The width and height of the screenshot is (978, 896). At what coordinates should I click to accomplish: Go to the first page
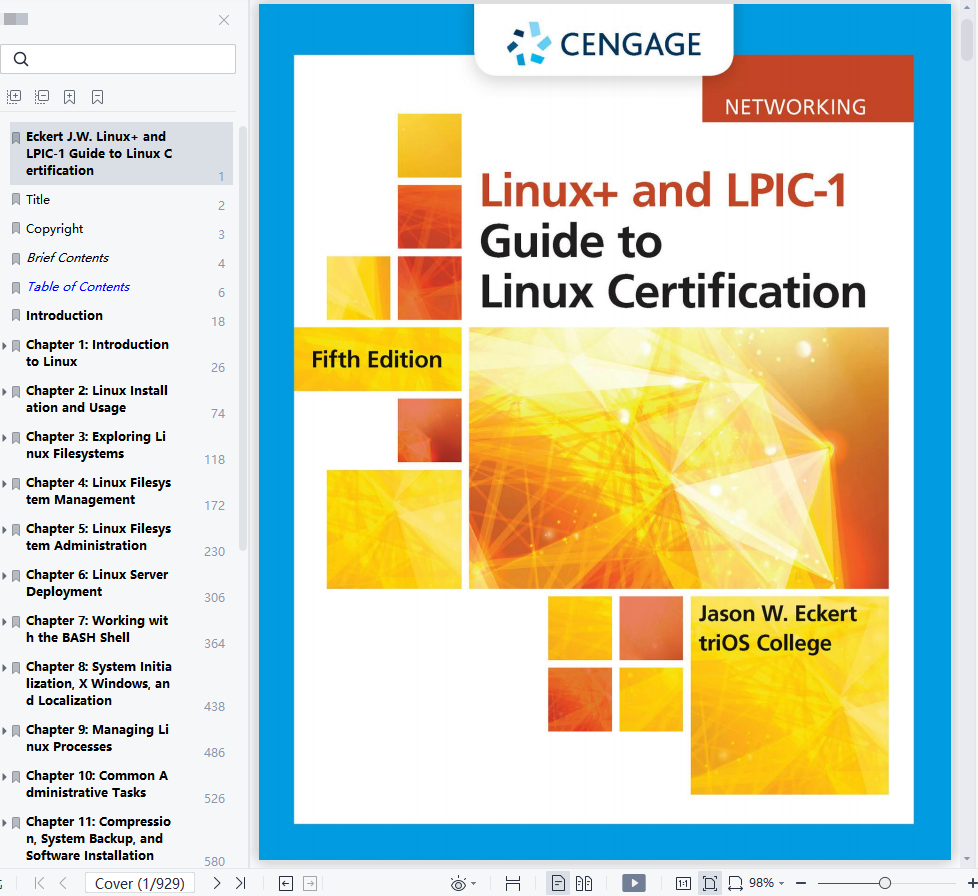click(x=39, y=883)
